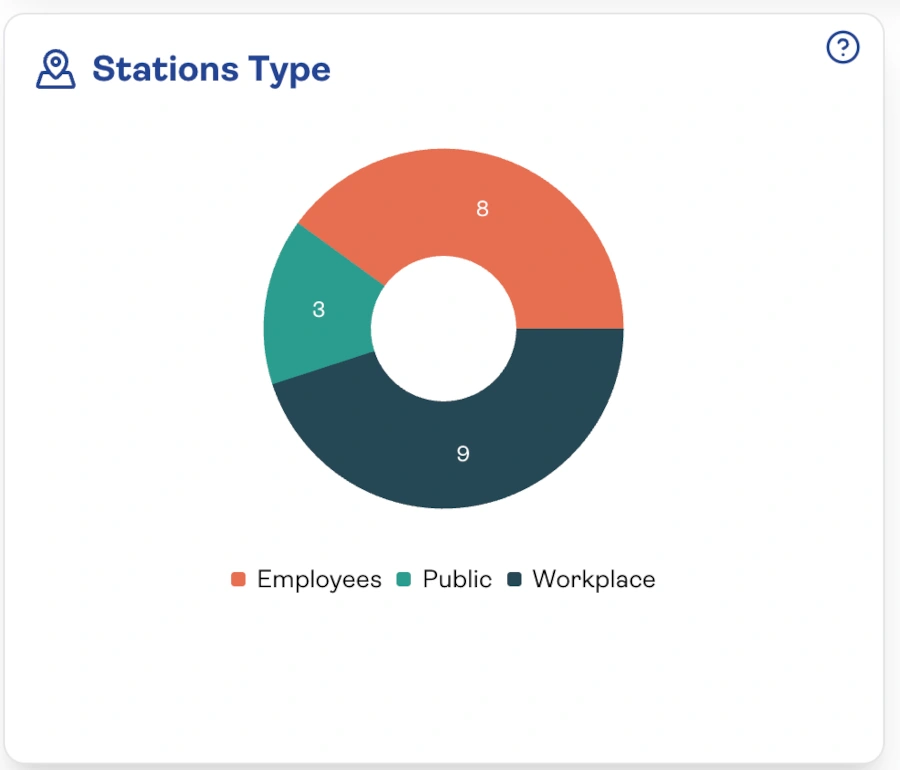Toggle the Workplace legend label
The width and height of the screenshot is (900, 770).
594,580
